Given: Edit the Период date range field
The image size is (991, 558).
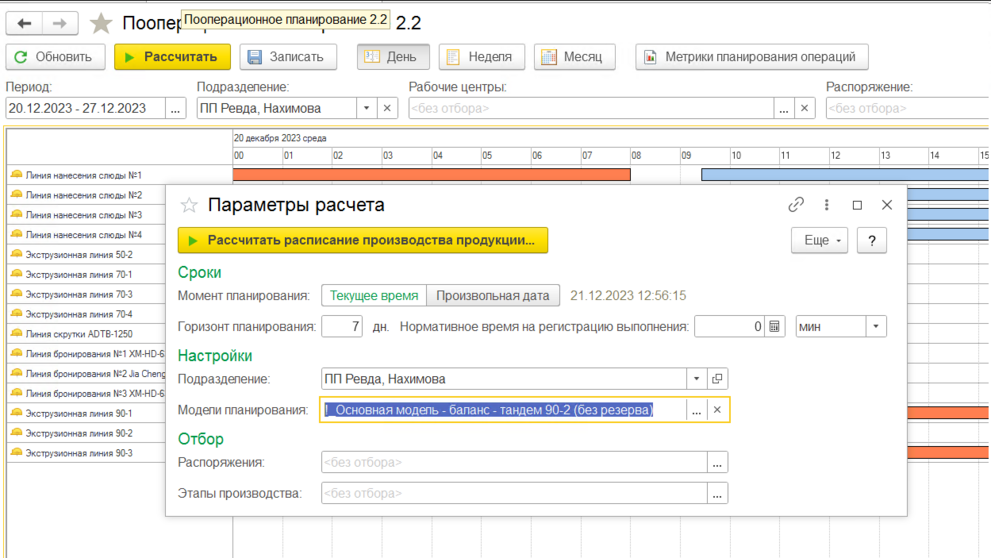Looking at the screenshot, I should pyautogui.click(x=85, y=108).
